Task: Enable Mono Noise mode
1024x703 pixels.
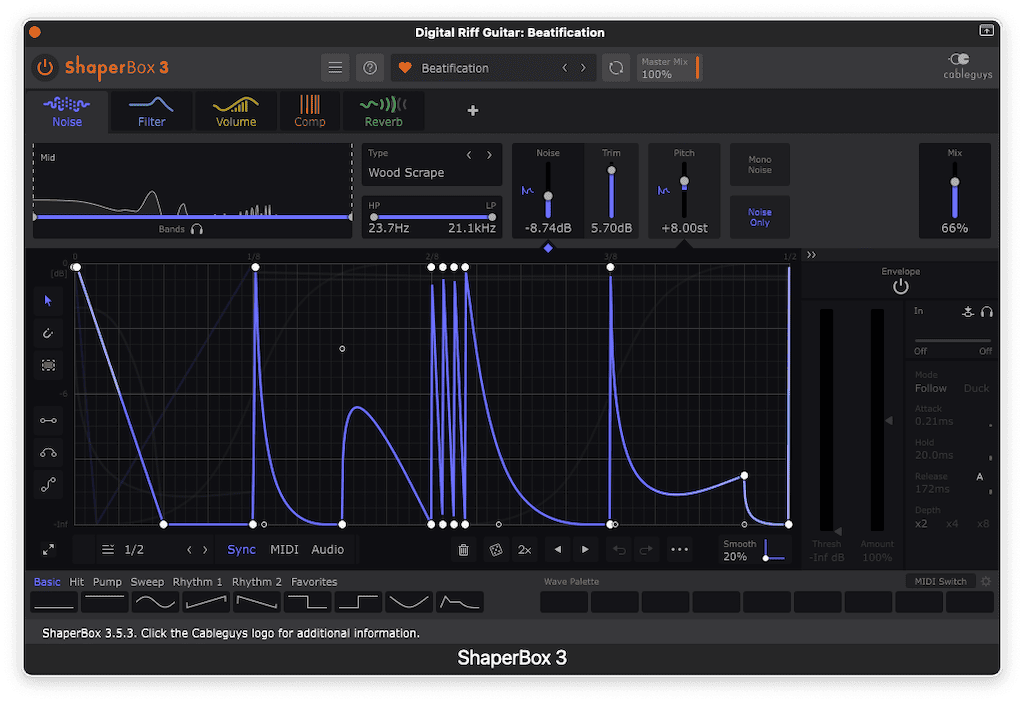Action: point(760,164)
